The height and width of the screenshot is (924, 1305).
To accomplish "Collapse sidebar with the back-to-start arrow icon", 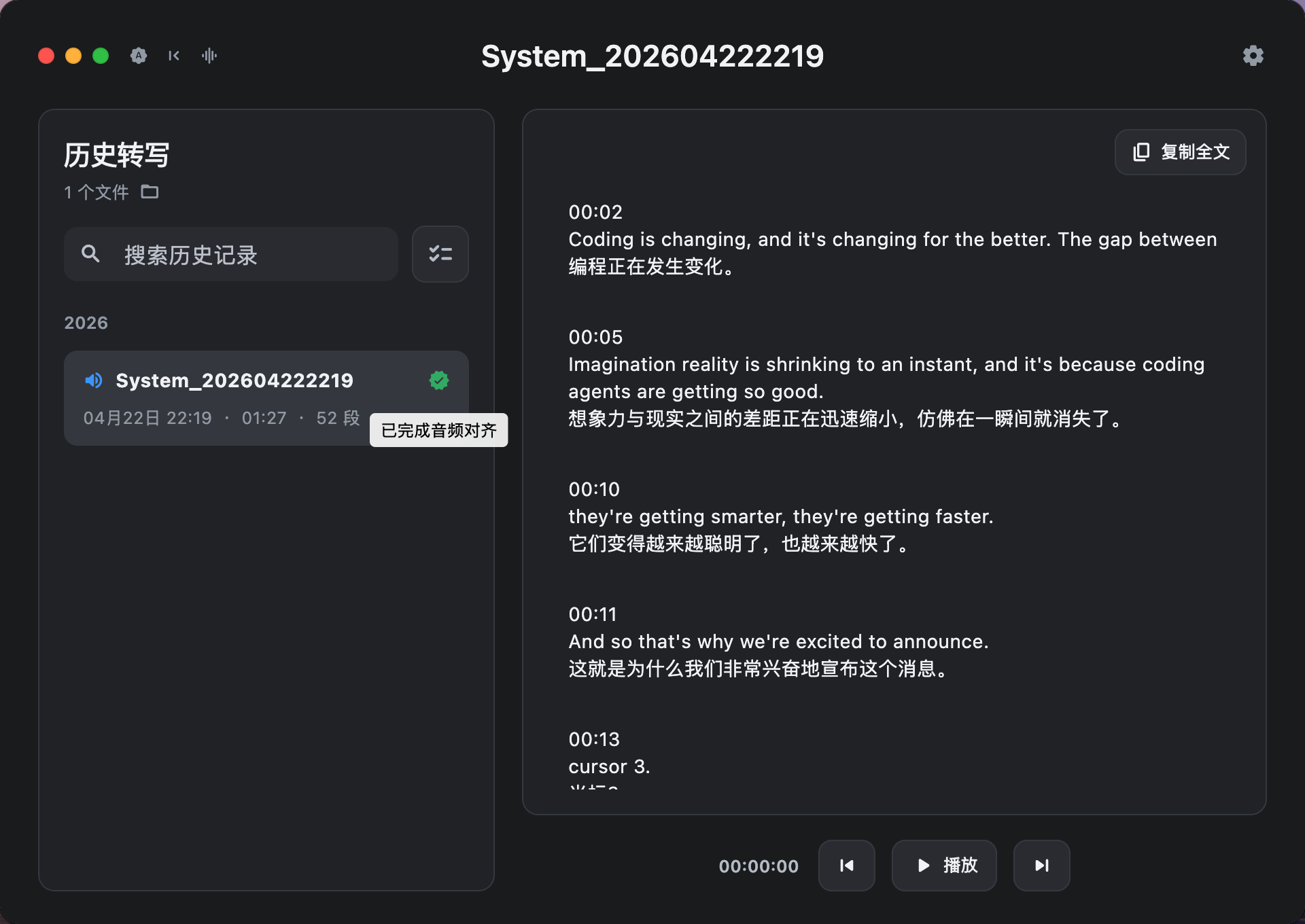I will (174, 56).
